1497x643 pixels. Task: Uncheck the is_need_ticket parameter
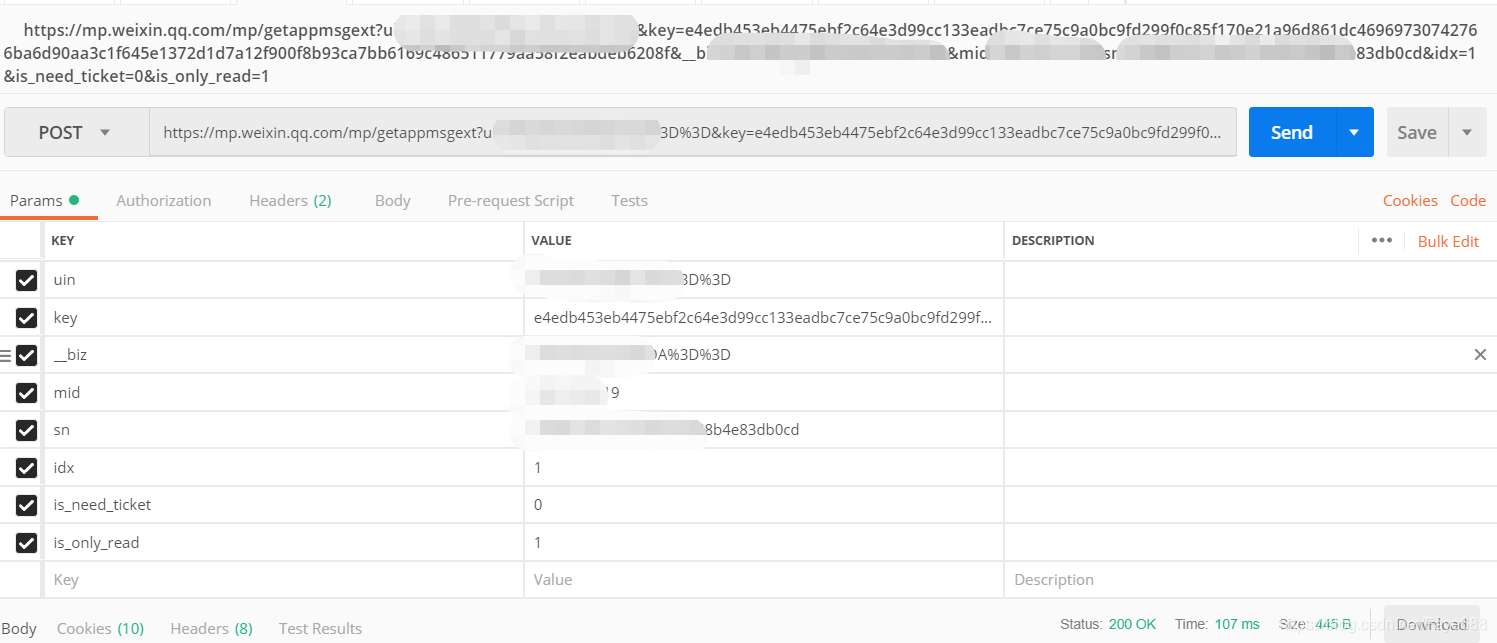tap(26, 505)
